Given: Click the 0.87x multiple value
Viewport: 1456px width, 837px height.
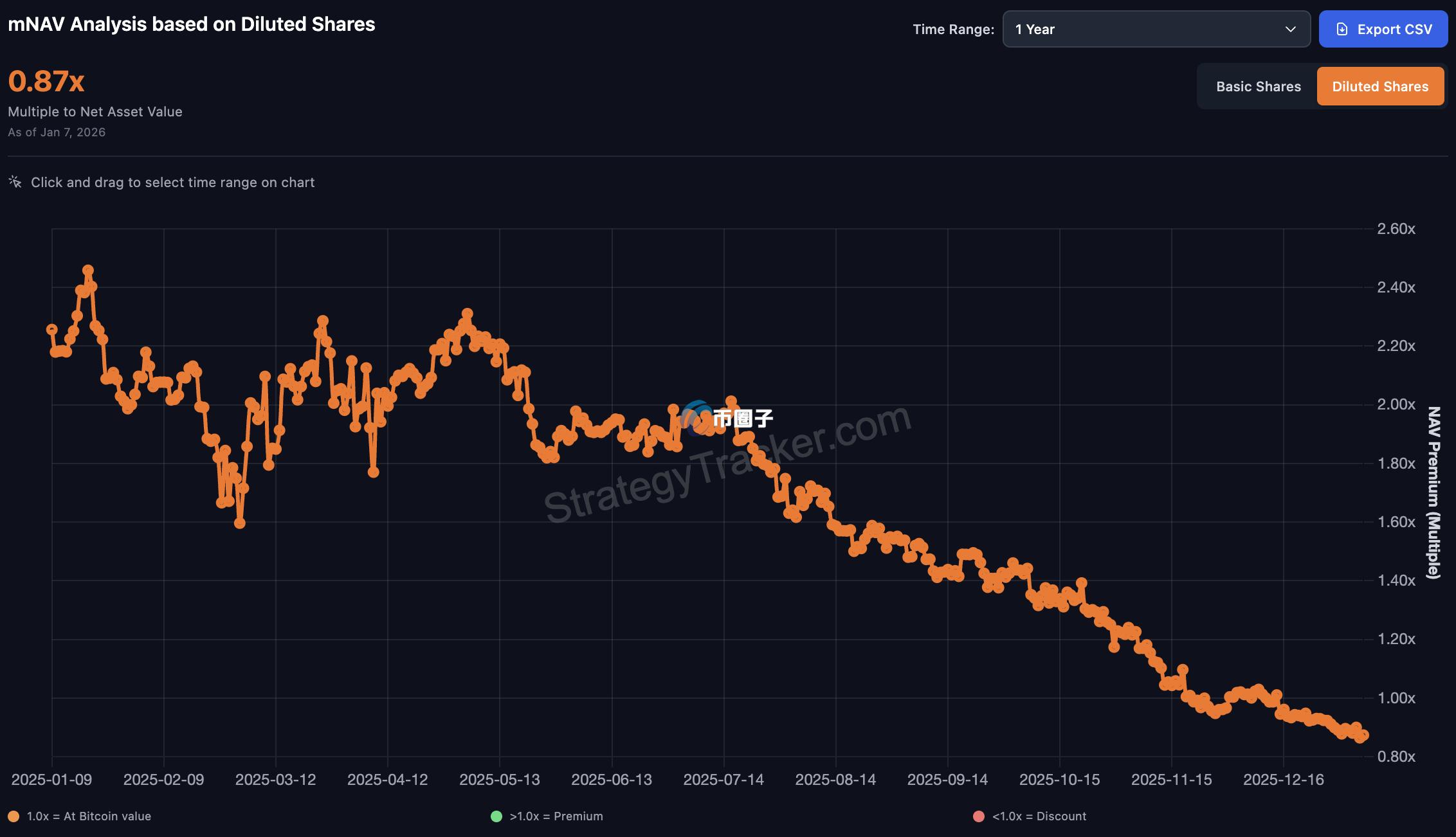Looking at the screenshot, I should tap(46, 82).
